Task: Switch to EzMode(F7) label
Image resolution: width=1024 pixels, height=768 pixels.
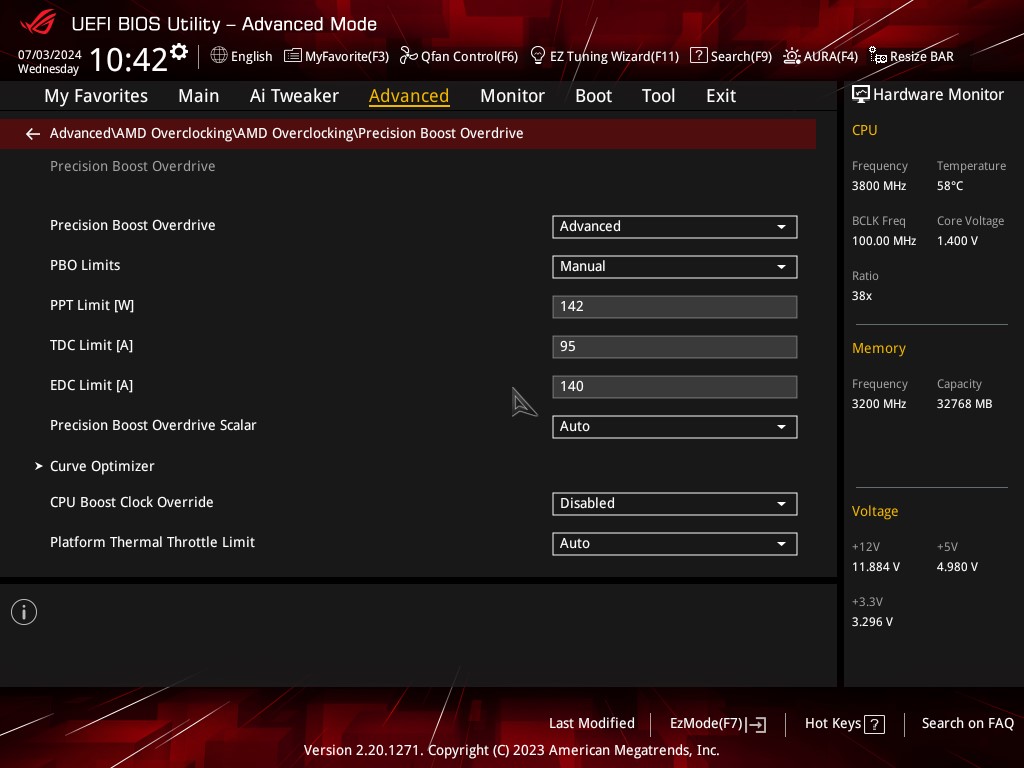Action: [x=707, y=724]
